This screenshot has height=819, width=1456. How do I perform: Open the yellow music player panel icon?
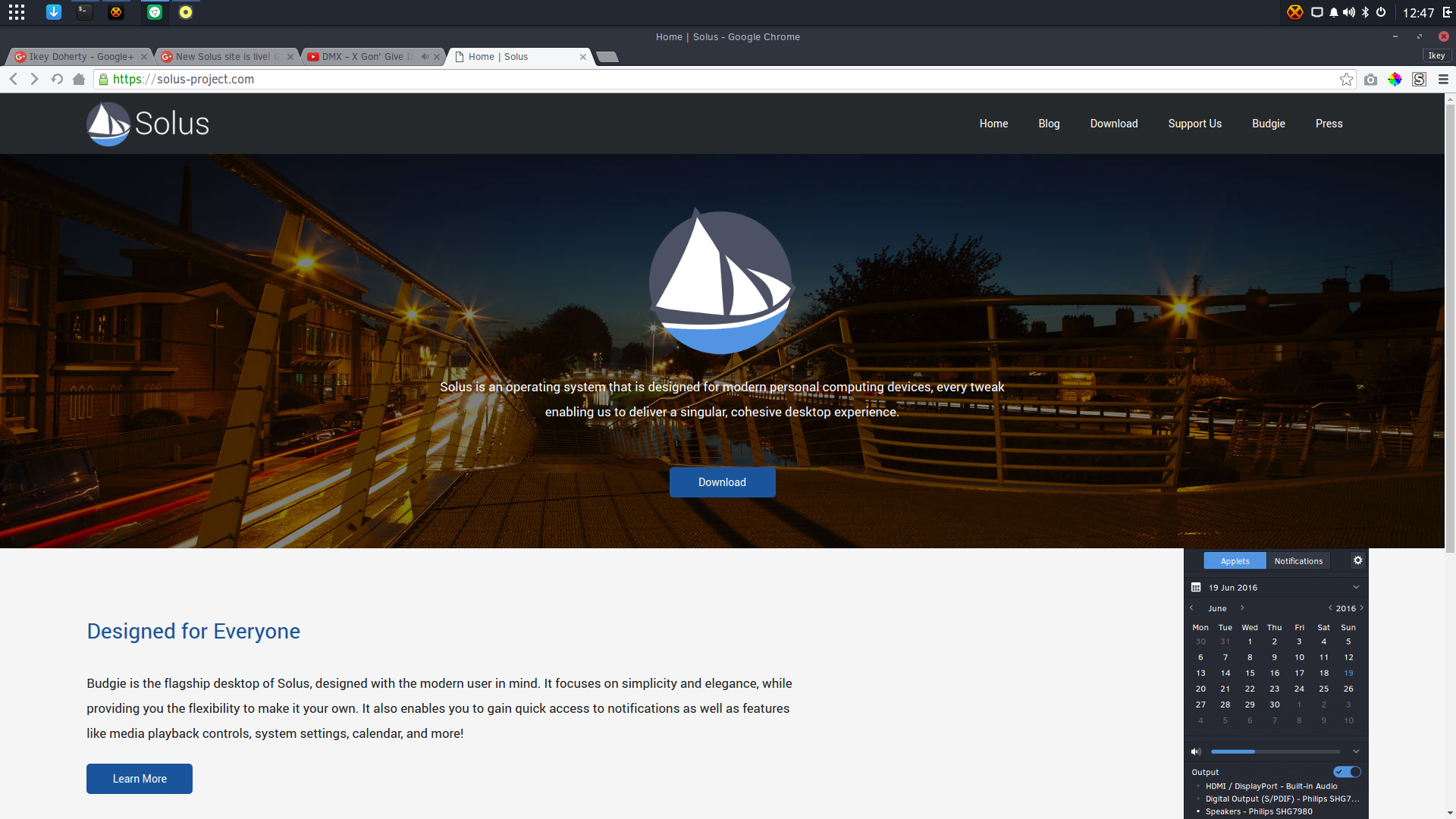click(186, 12)
